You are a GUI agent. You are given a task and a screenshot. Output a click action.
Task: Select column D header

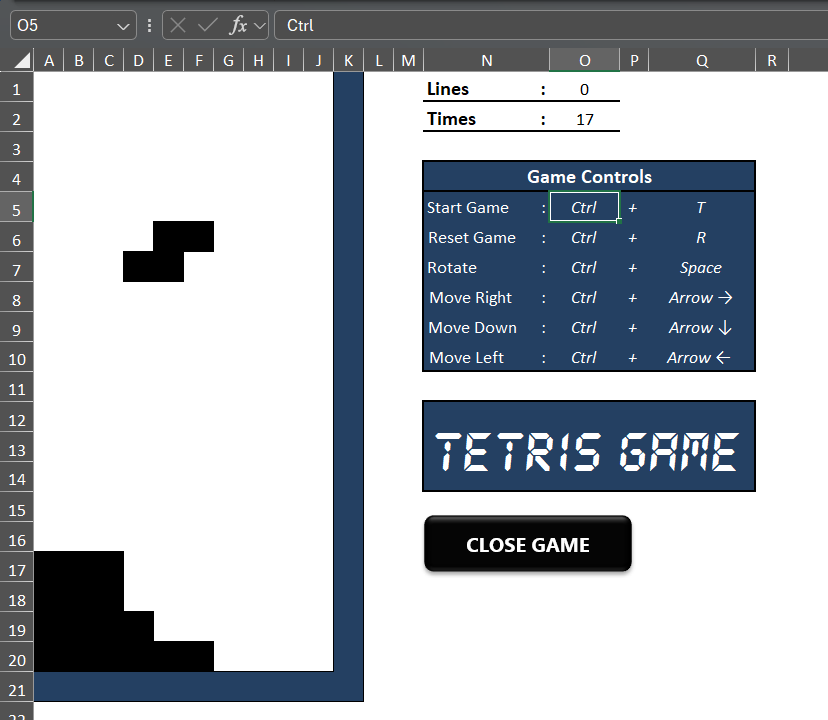point(138,61)
